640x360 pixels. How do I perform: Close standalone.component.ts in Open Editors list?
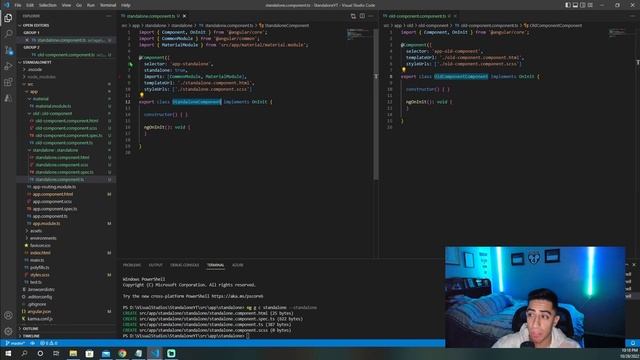[27, 40]
